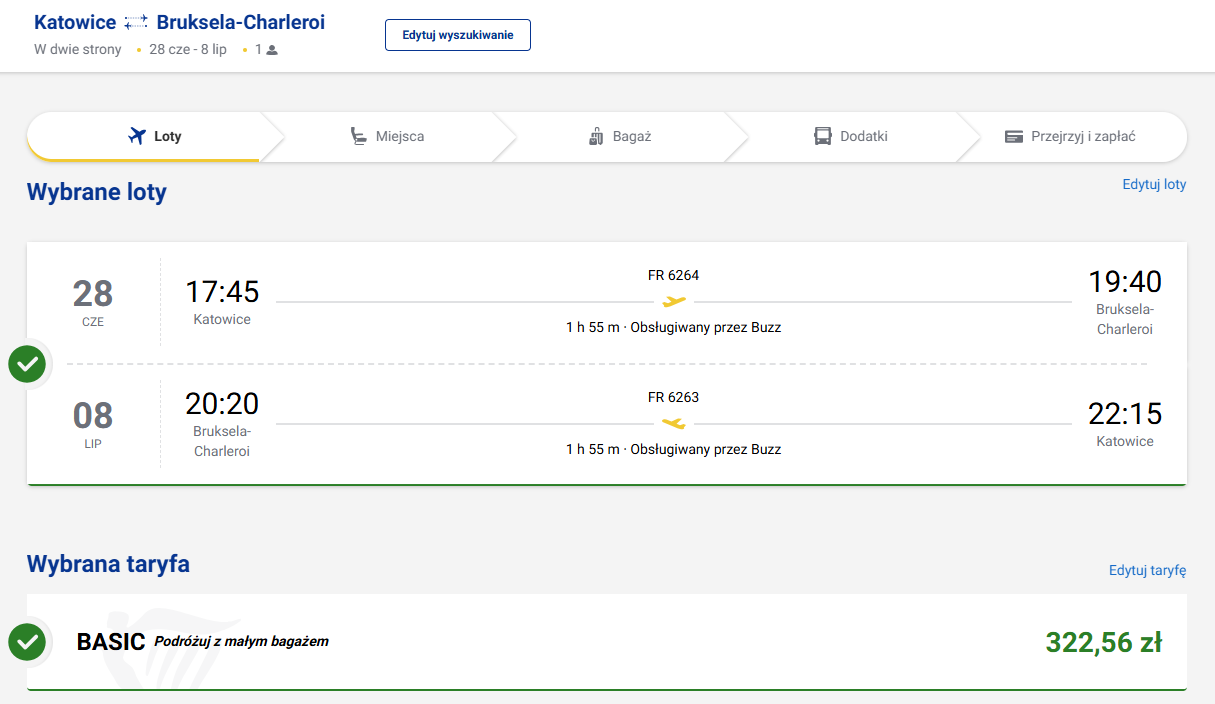Screen dimensions: 1215x704
Task: Click the Edytuj loty link
Action: tap(1154, 184)
